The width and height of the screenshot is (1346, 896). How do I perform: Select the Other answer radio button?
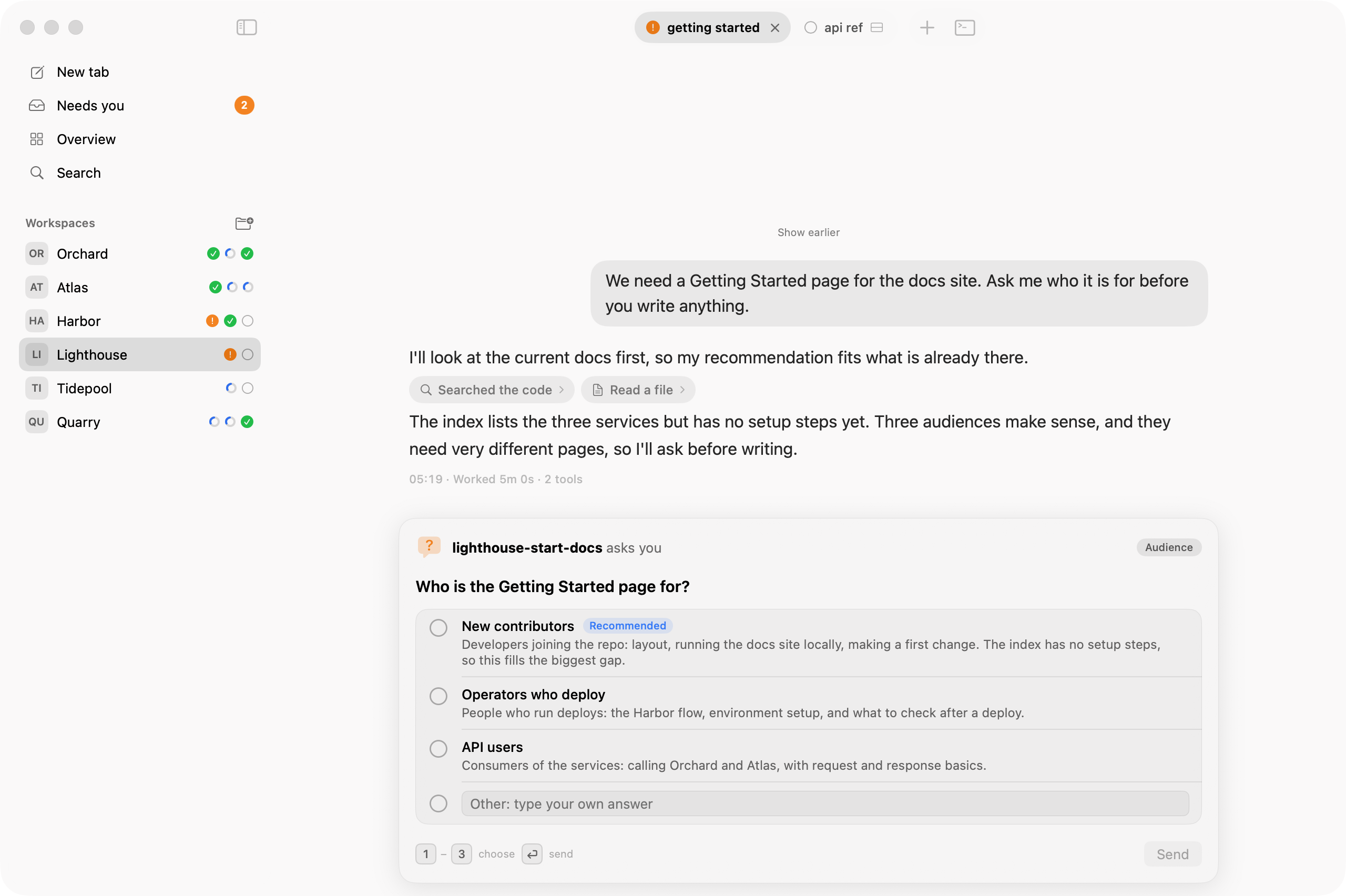point(438,804)
